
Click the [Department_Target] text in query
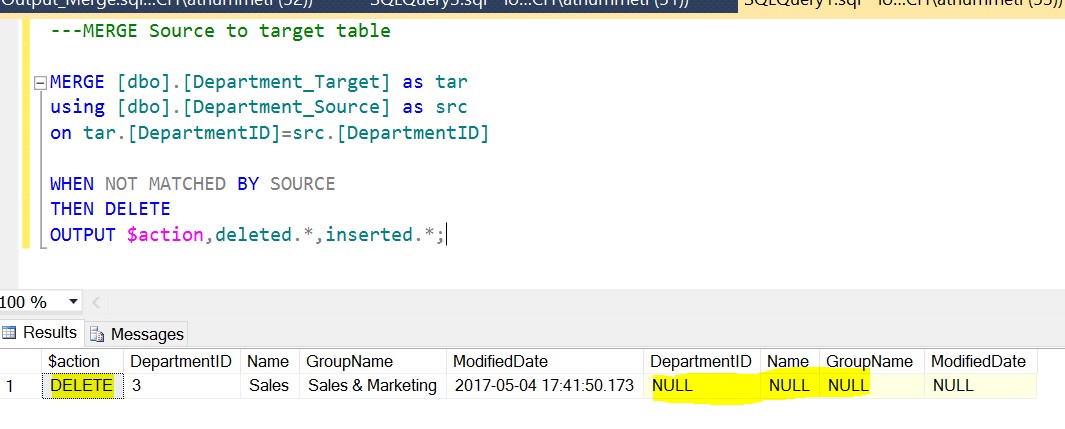pyautogui.click(x=287, y=83)
